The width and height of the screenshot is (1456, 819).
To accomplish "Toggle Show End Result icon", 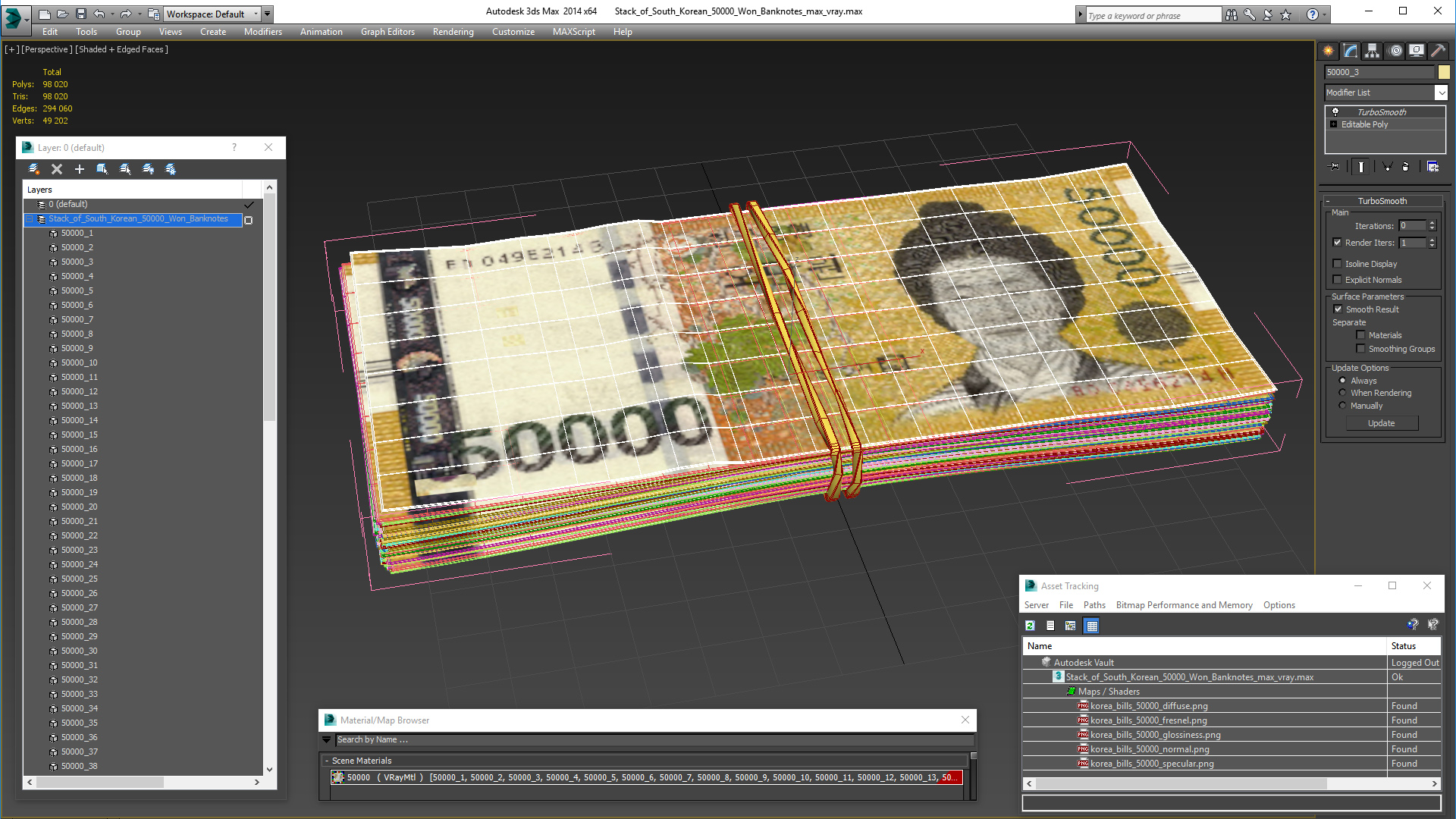I will tap(1361, 167).
